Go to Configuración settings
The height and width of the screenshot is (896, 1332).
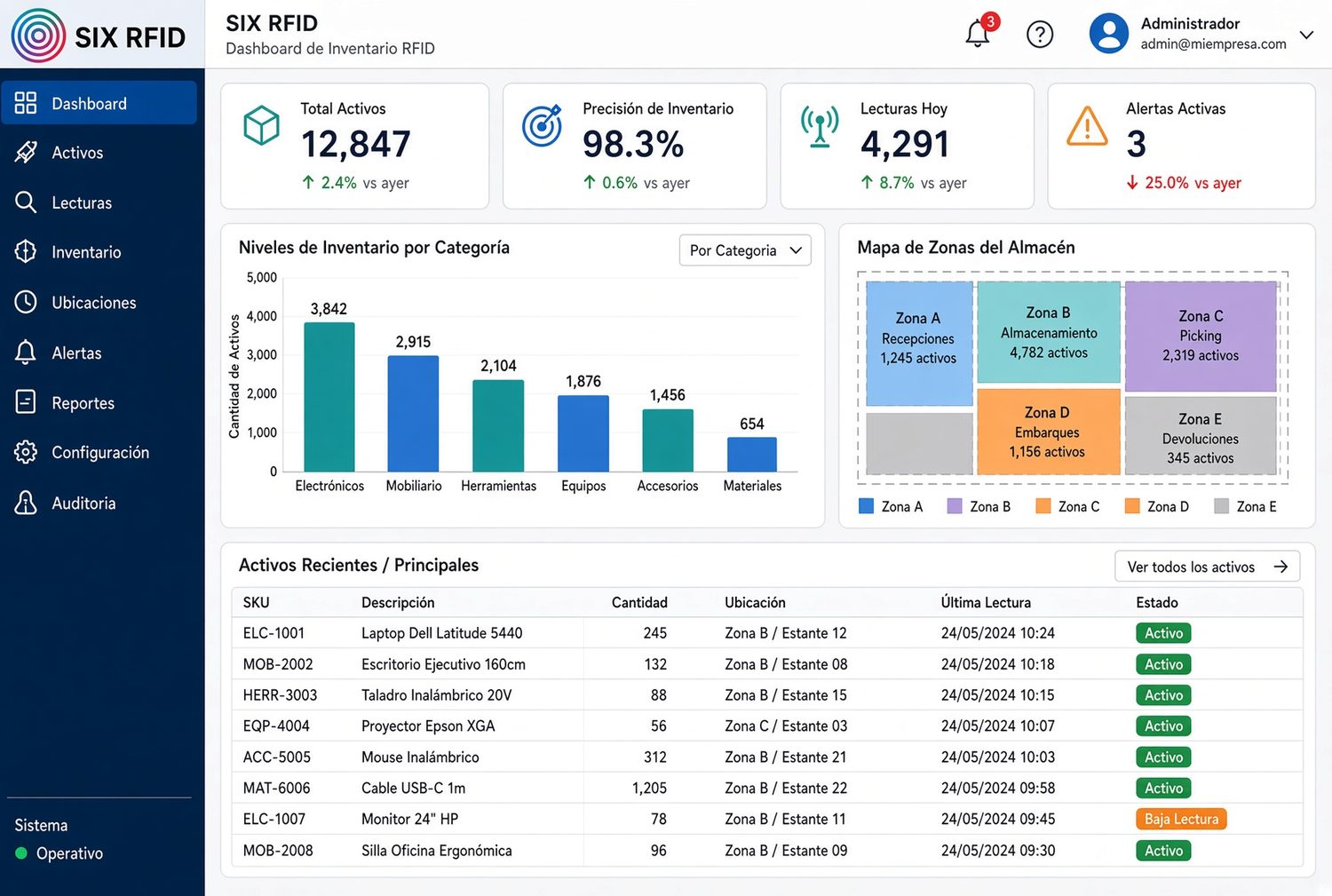[99, 452]
